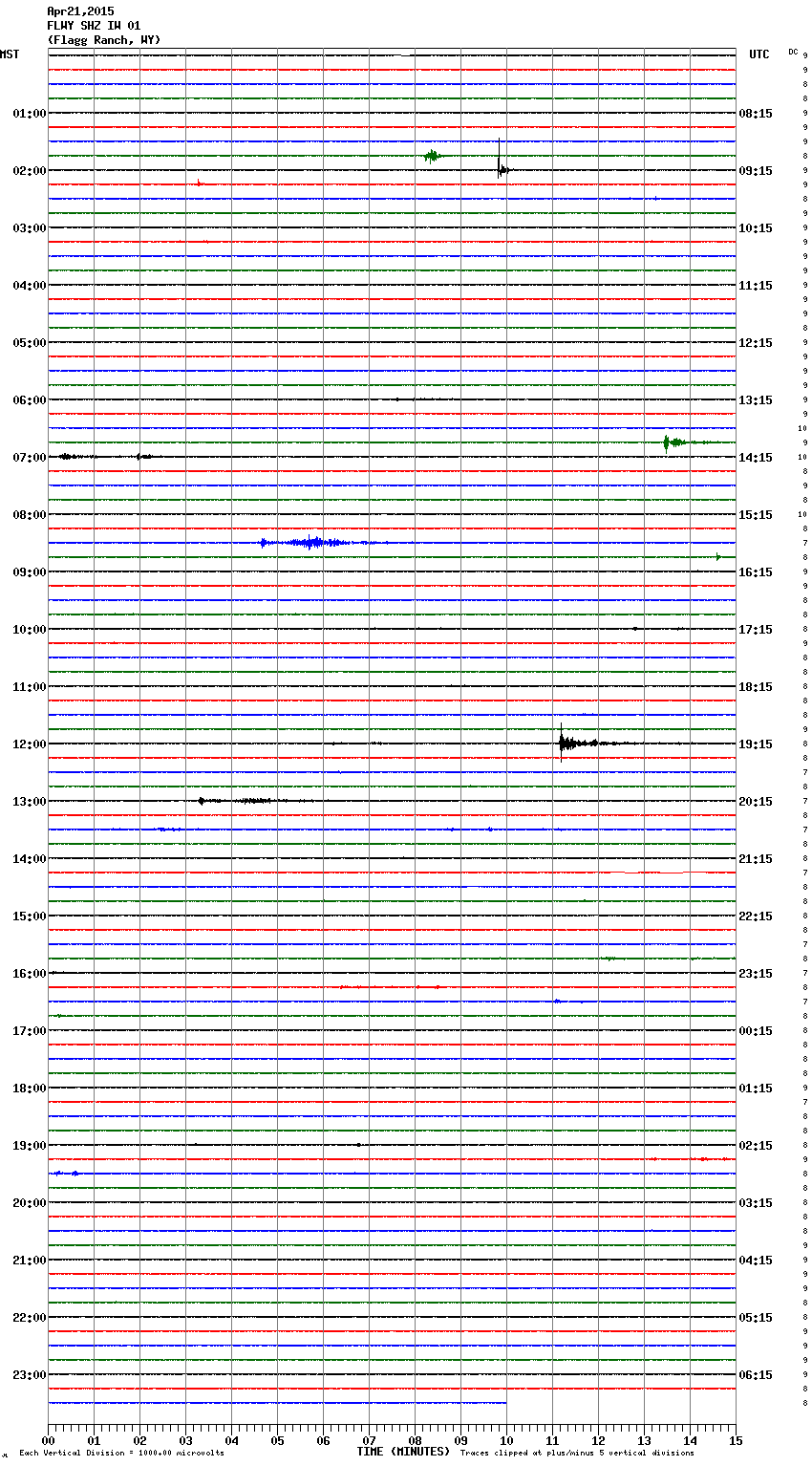Click the 00:15 UTC row label

click(x=756, y=1031)
